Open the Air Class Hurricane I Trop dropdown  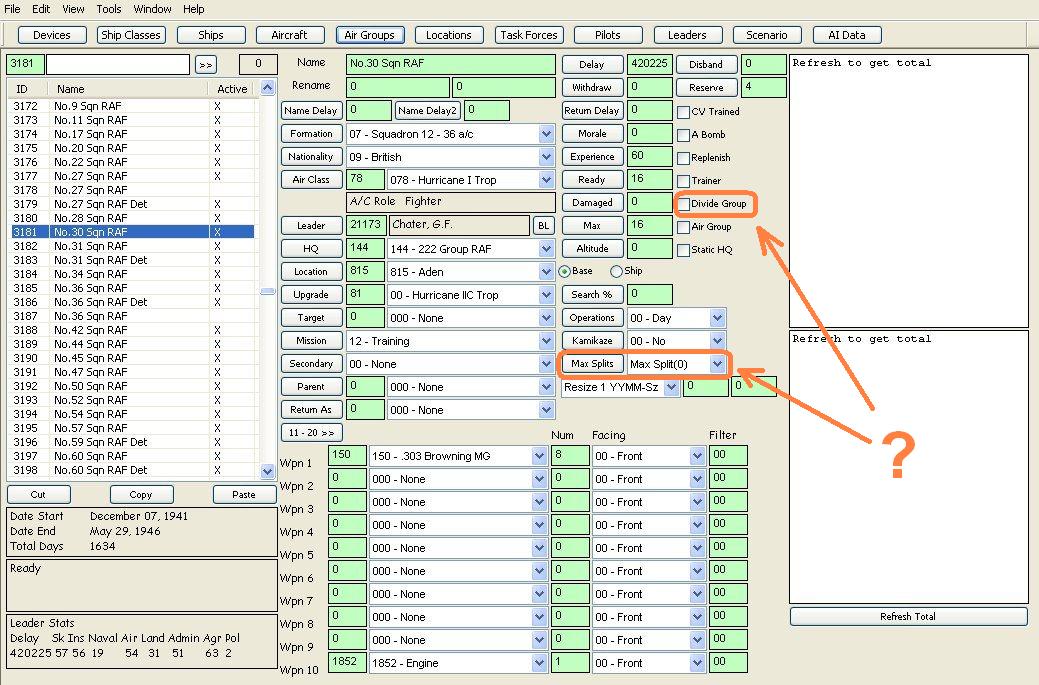click(546, 180)
